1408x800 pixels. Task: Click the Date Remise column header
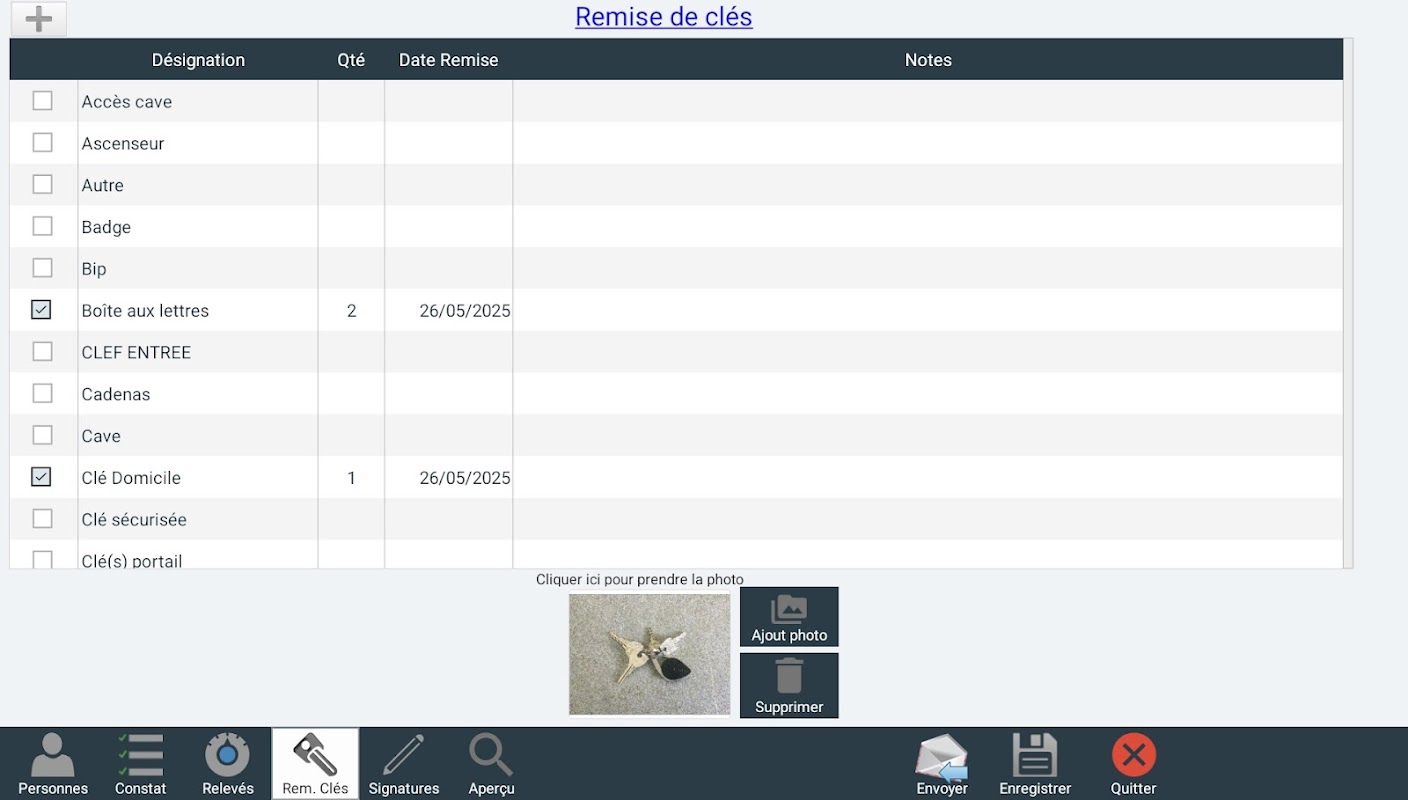coord(448,60)
